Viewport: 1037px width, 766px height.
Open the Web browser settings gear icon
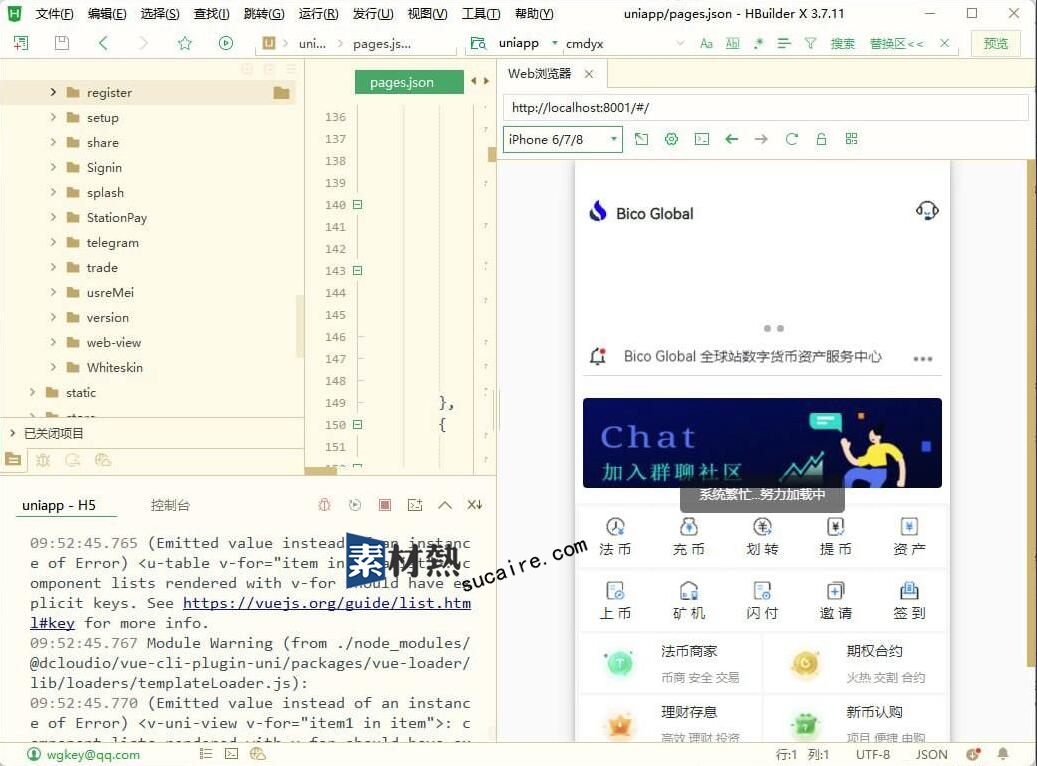pos(671,139)
